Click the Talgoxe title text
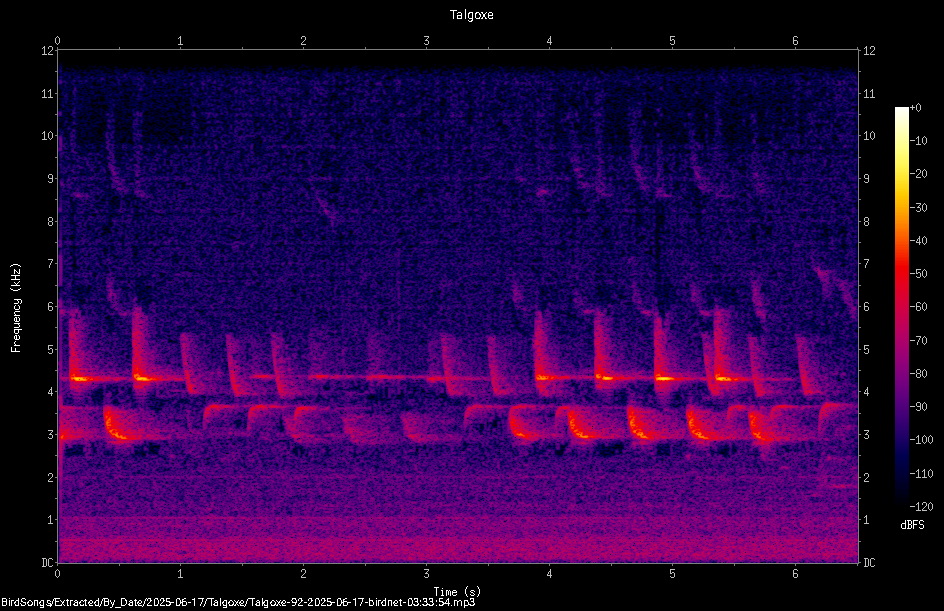 coord(471,14)
